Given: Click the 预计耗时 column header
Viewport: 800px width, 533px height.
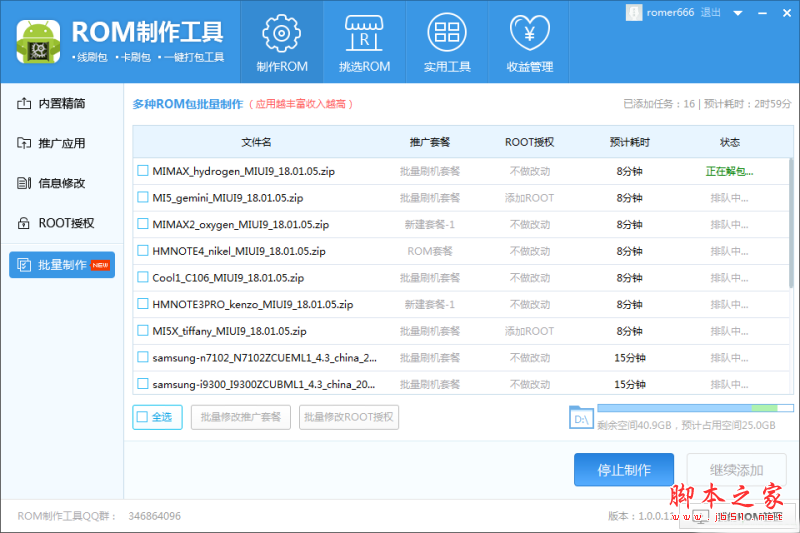Looking at the screenshot, I should pos(630,142).
